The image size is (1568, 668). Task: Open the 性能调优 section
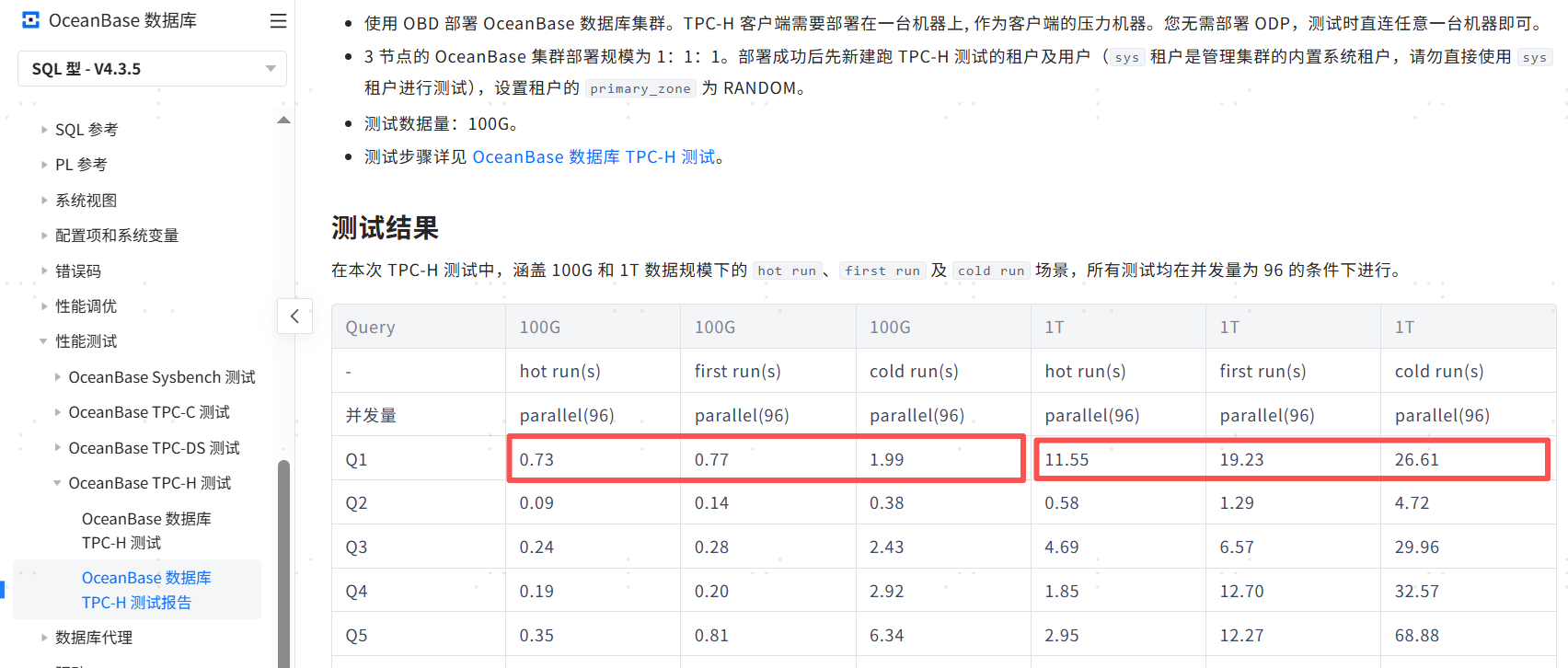[x=85, y=306]
